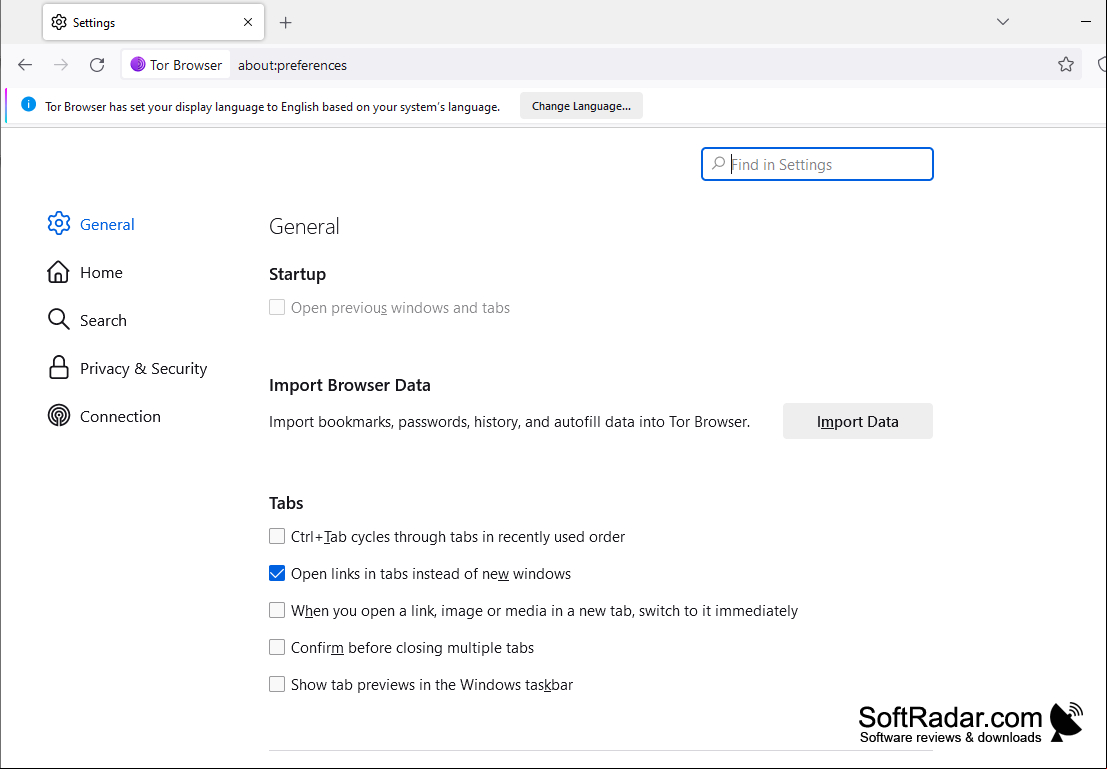
Task: Toggle Open previous windows and tabs checkbox
Action: tap(277, 307)
